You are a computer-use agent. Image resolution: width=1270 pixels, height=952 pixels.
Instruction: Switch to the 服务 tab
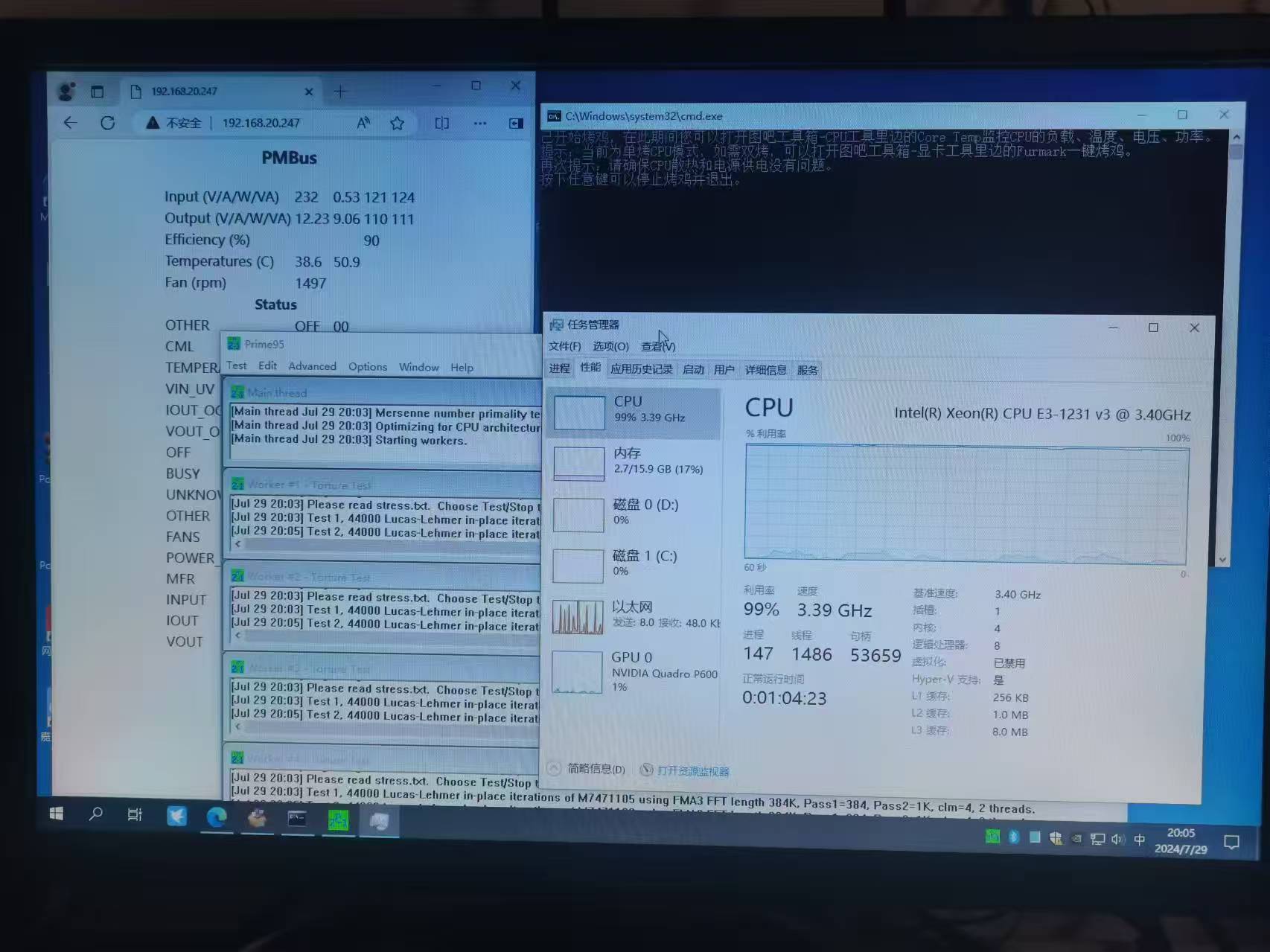coord(807,370)
